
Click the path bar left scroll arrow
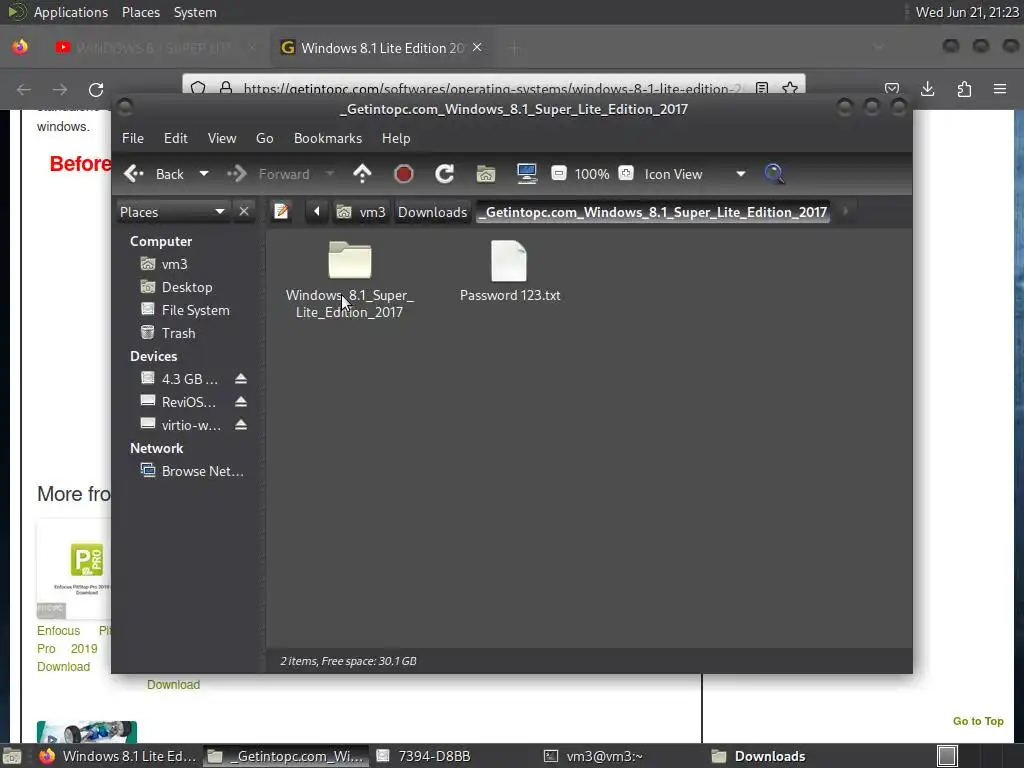[317, 212]
